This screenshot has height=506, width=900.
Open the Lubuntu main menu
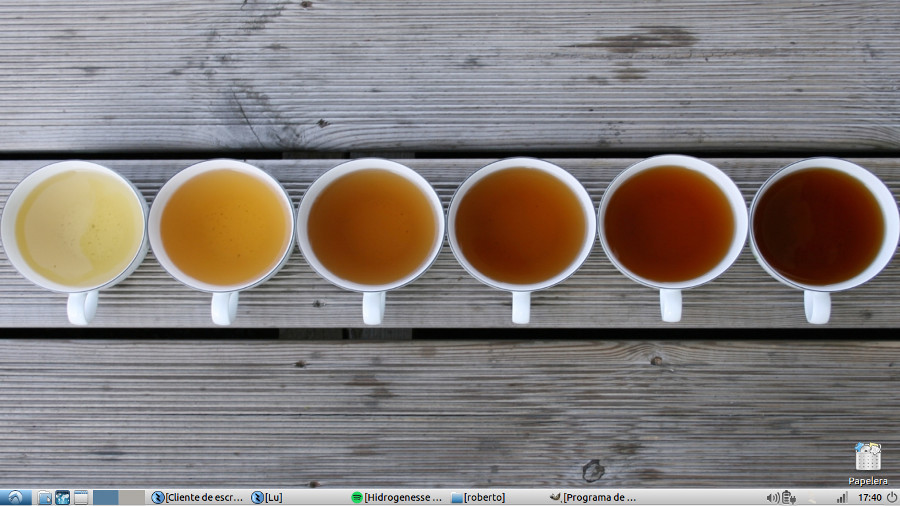pos(15,497)
